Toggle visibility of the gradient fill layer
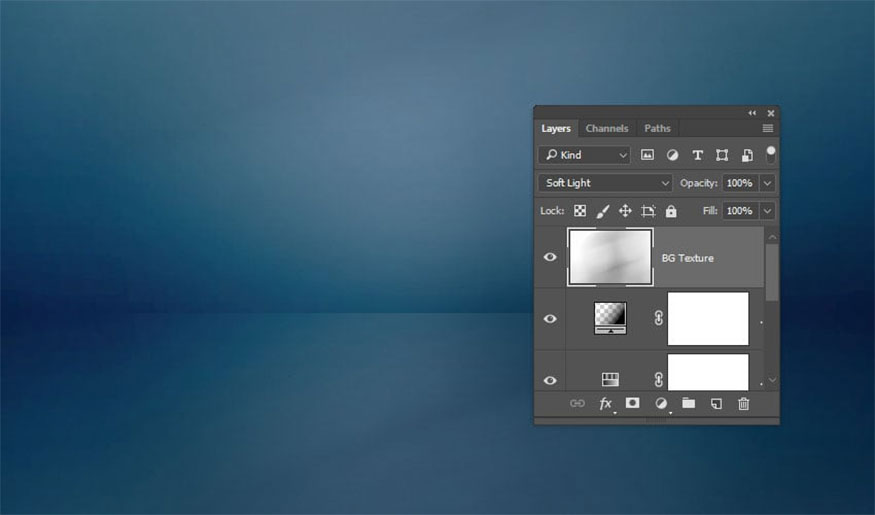 (550, 319)
